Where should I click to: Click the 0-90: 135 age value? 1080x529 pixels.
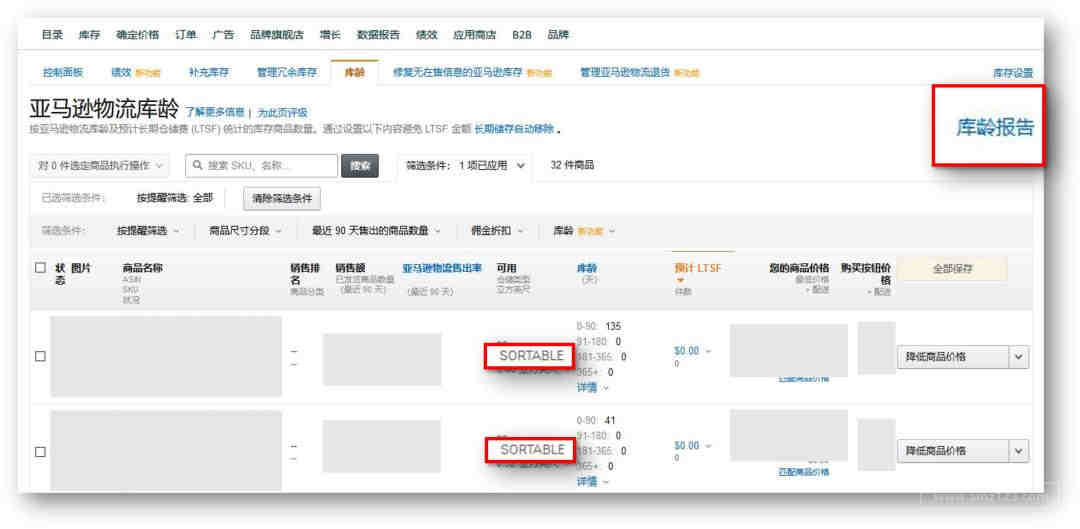click(599, 326)
